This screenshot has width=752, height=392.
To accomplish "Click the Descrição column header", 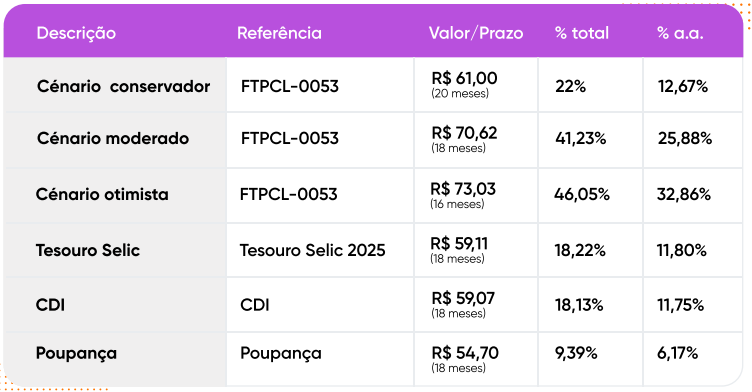I will click(76, 33).
